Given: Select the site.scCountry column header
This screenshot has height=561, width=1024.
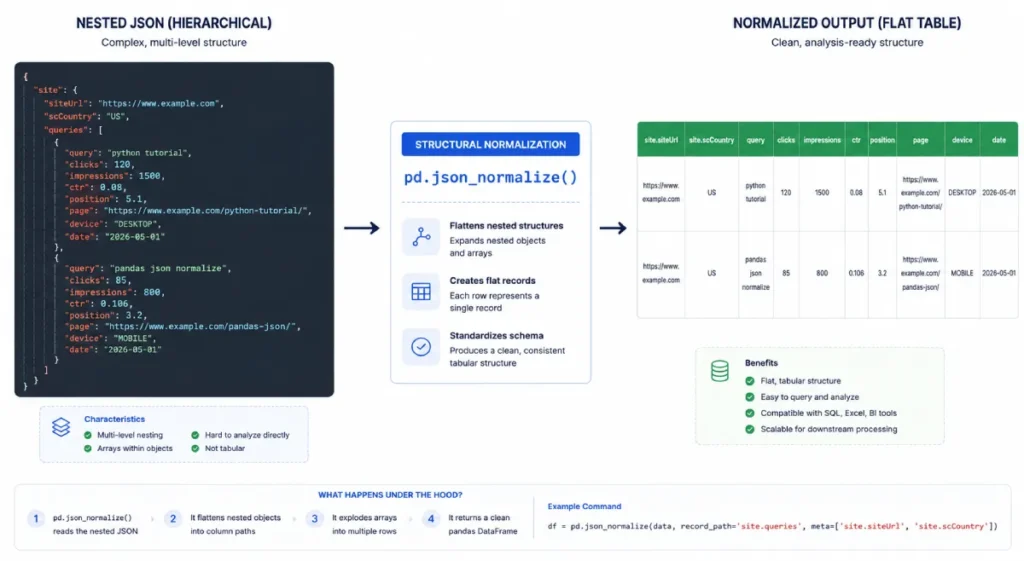Looking at the screenshot, I should 711,140.
